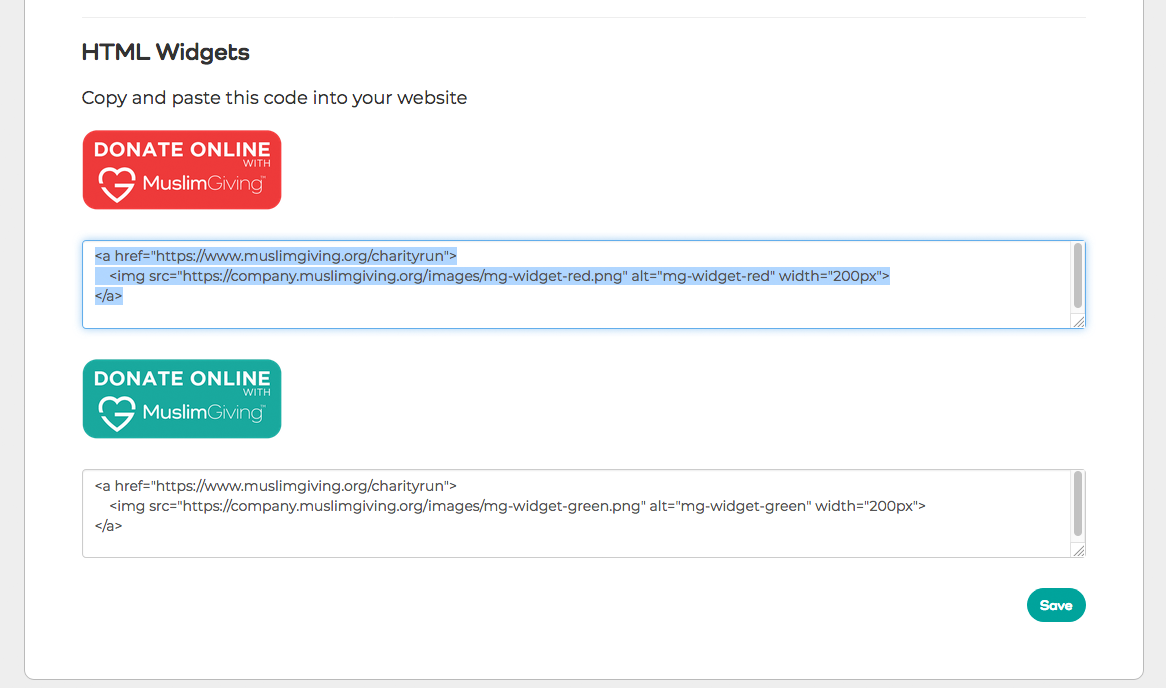Click inside the red widget code textarea
The width and height of the screenshot is (1166, 688).
(584, 284)
